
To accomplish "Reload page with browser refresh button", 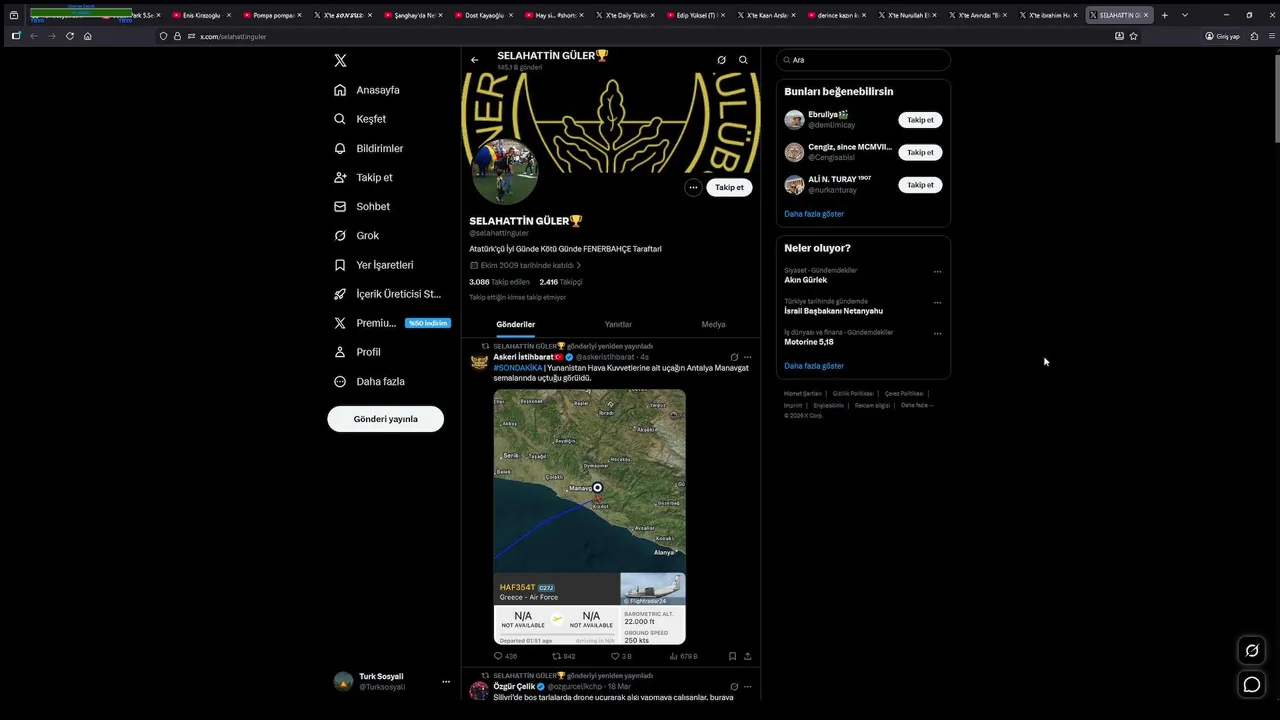I will pyautogui.click(x=70, y=36).
